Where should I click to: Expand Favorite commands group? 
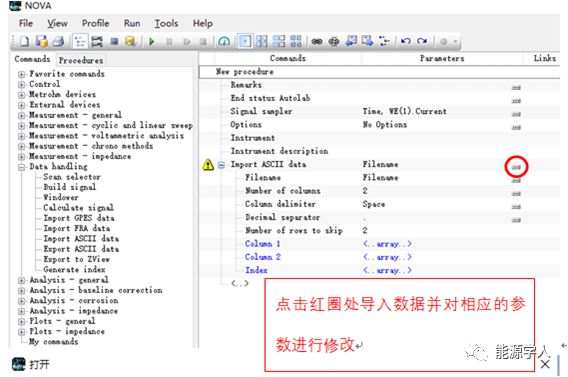(x=22, y=74)
